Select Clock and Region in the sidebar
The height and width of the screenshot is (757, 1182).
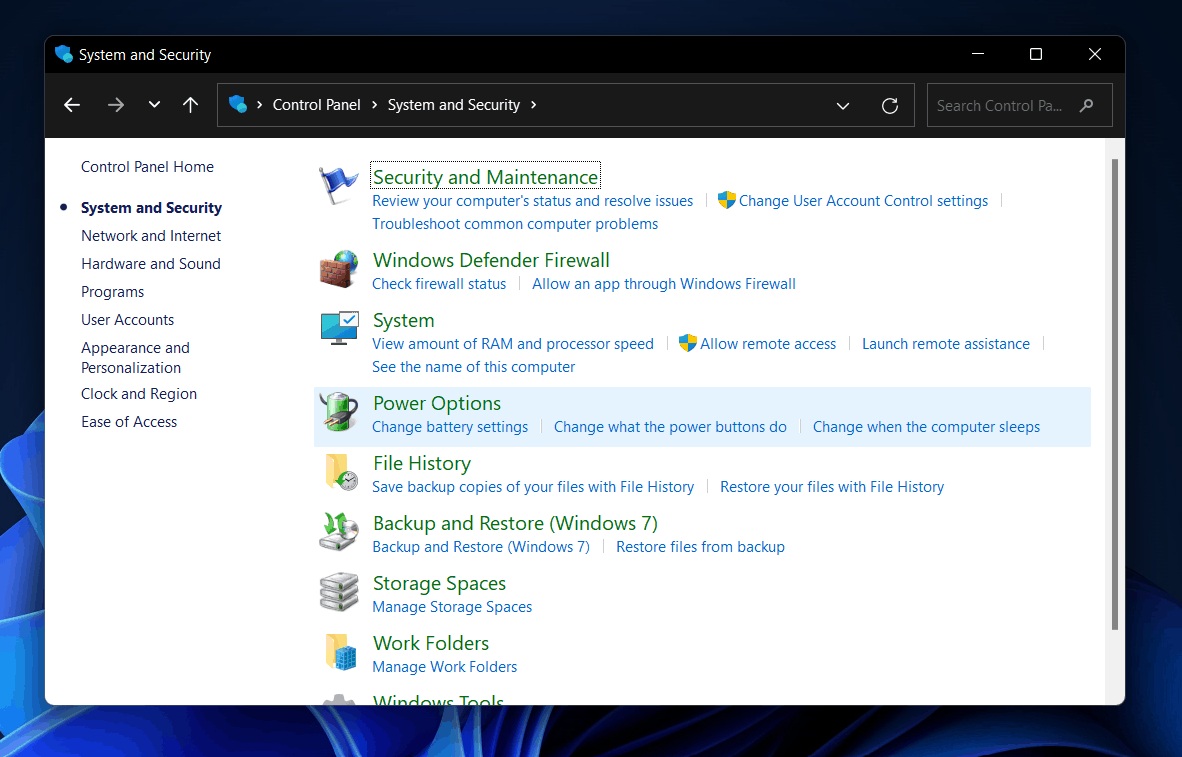pyautogui.click(x=138, y=393)
